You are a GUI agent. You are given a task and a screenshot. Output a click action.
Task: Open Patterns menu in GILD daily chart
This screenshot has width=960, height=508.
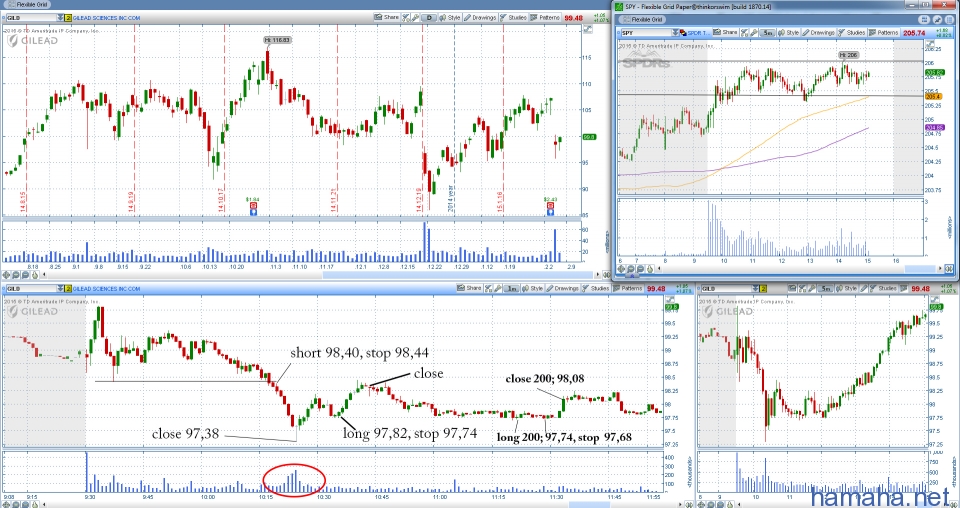(x=544, y=18)
